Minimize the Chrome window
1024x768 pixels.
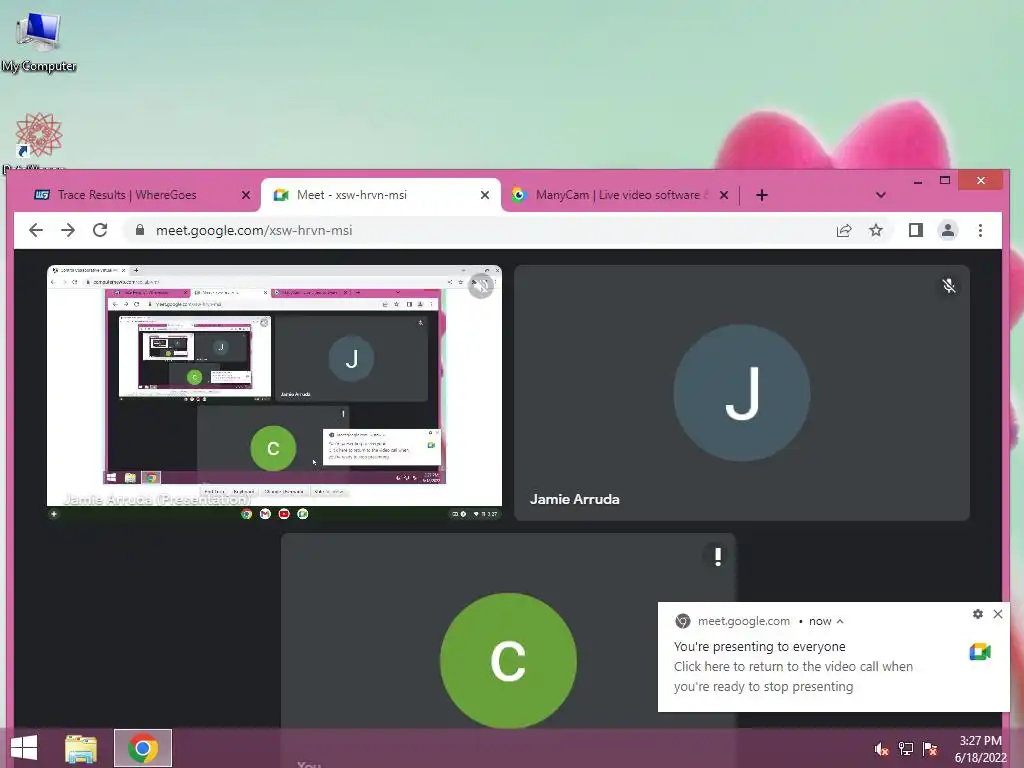click(918, 181)
